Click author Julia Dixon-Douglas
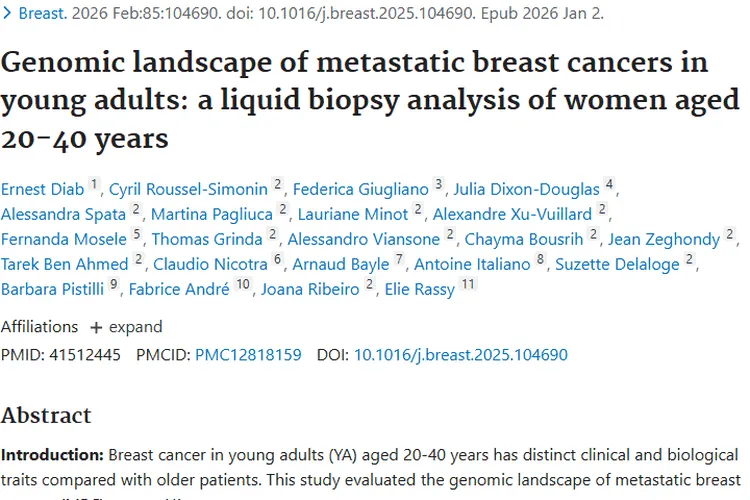The image size is (750, 500). pyautogui.click(x=526, y=188)
